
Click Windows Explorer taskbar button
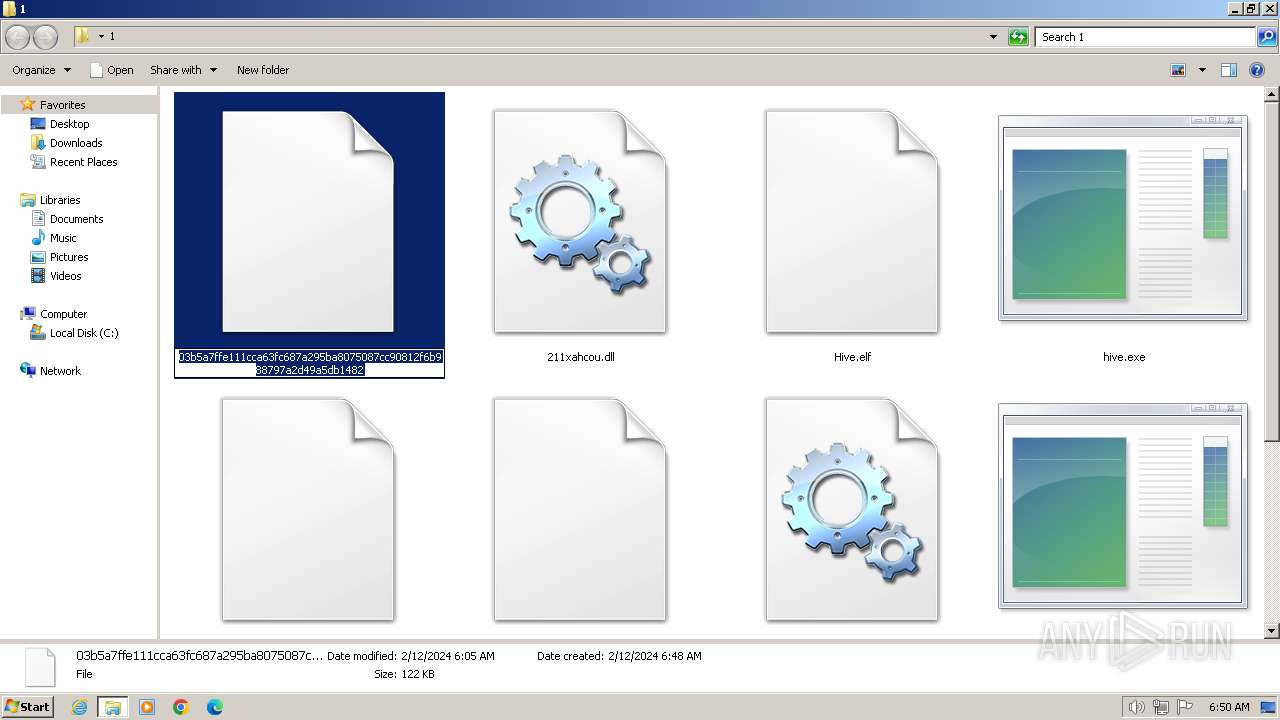tap(113, 707)
